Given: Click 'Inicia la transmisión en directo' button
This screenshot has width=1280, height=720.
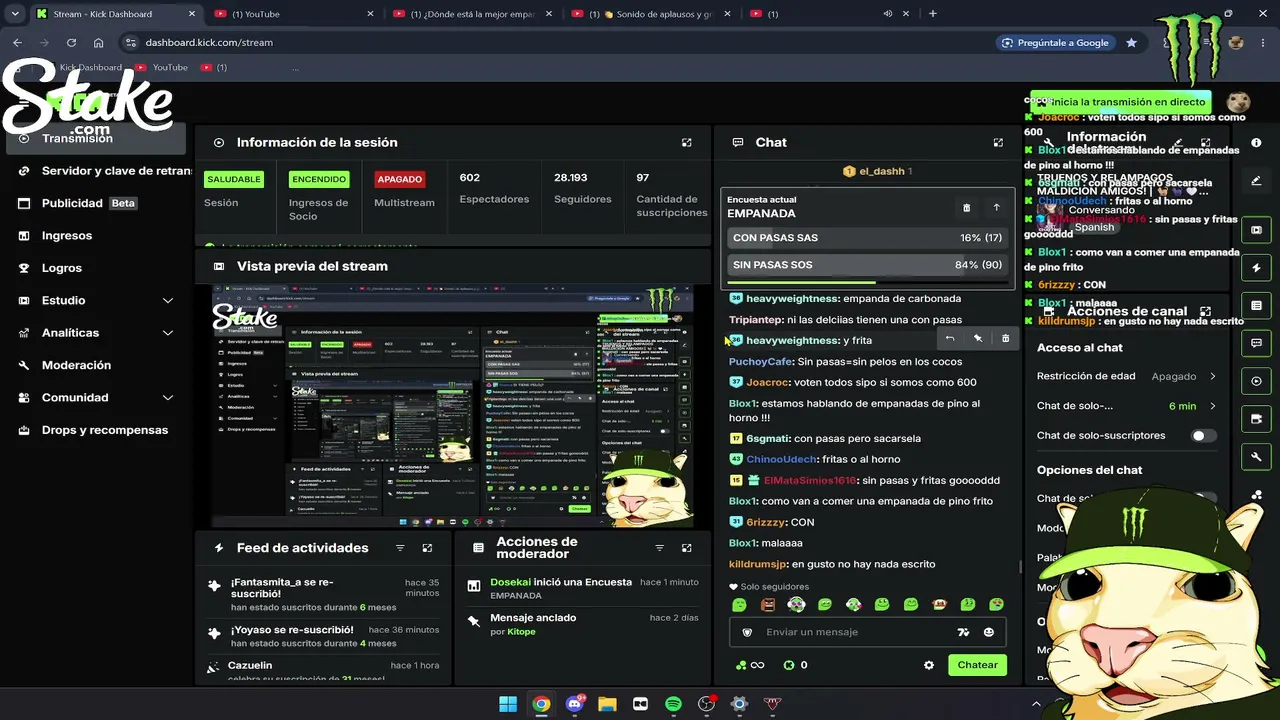Looking at the screenshot, I should point(1123,102).
